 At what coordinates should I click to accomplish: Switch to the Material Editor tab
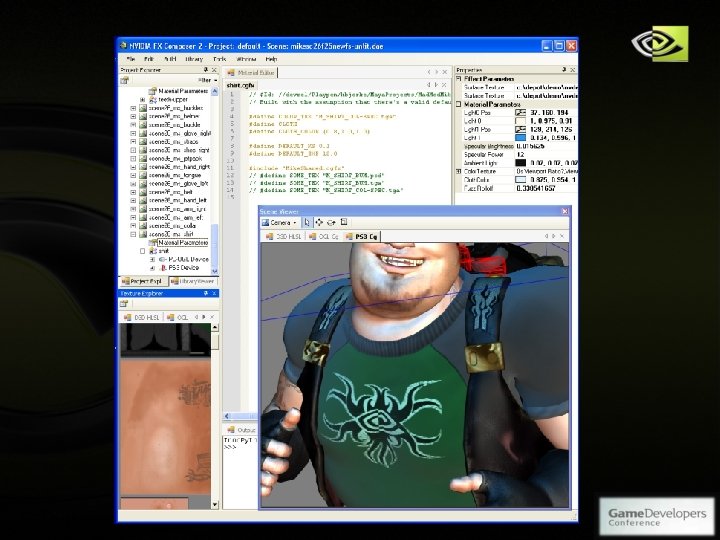(x=251, y=73)
